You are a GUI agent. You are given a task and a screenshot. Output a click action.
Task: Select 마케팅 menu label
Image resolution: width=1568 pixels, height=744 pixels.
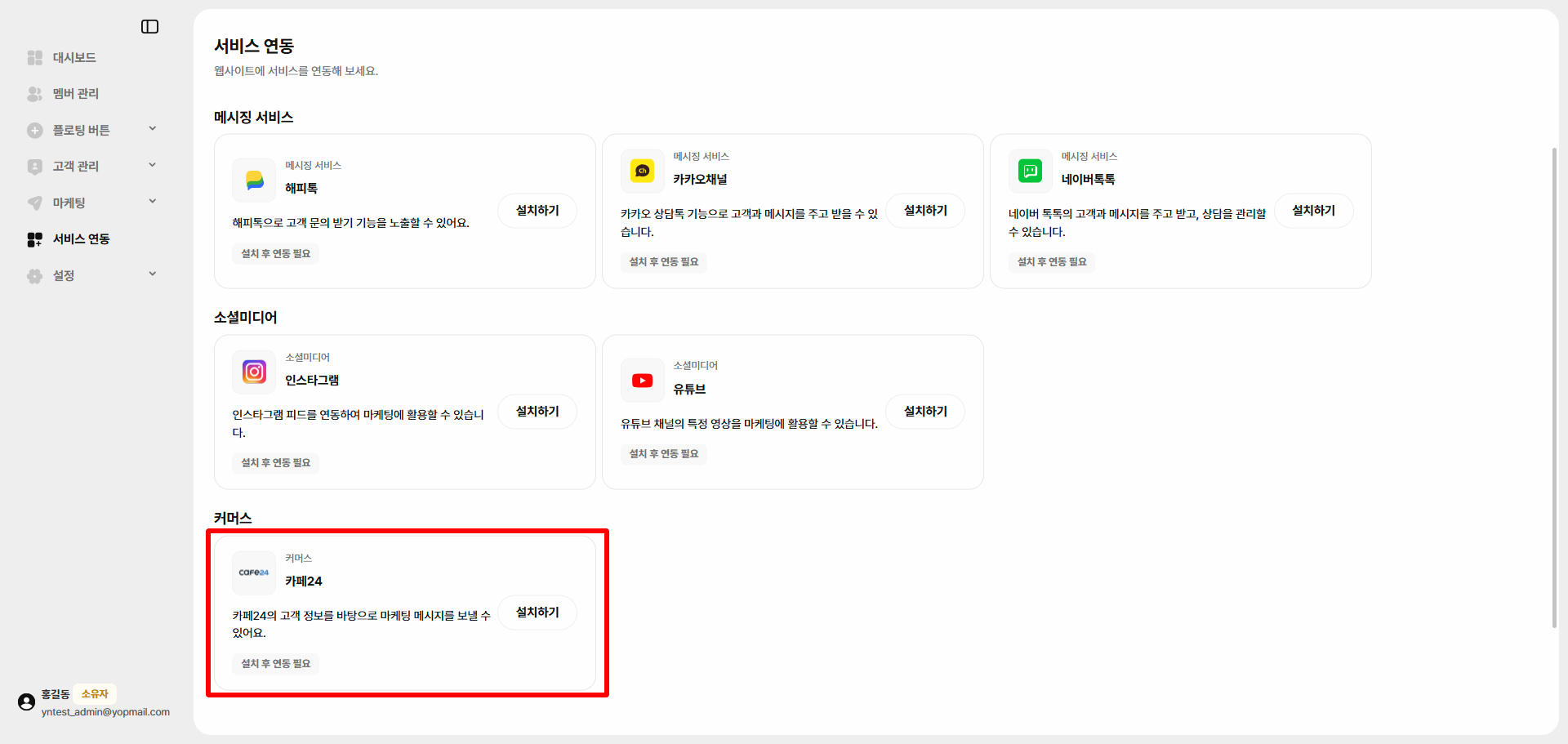[69, 203]
